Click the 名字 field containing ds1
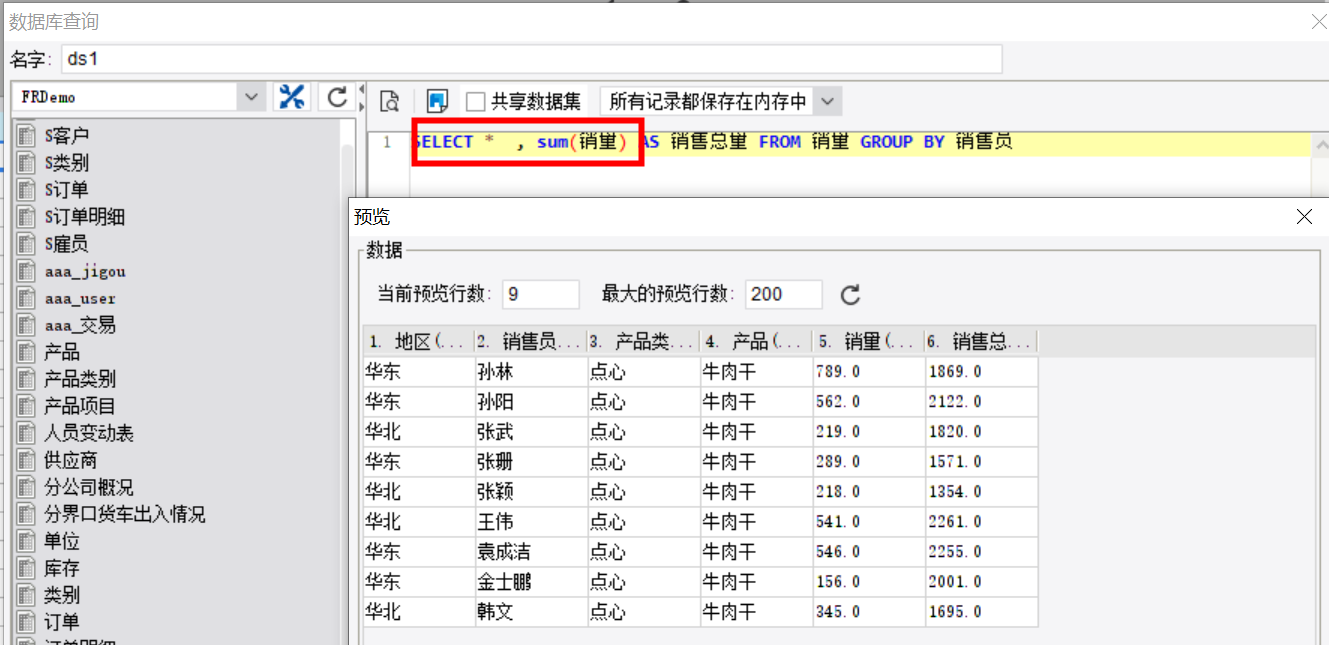Viewport: 1329px width, 645px height. pos(531,59)
